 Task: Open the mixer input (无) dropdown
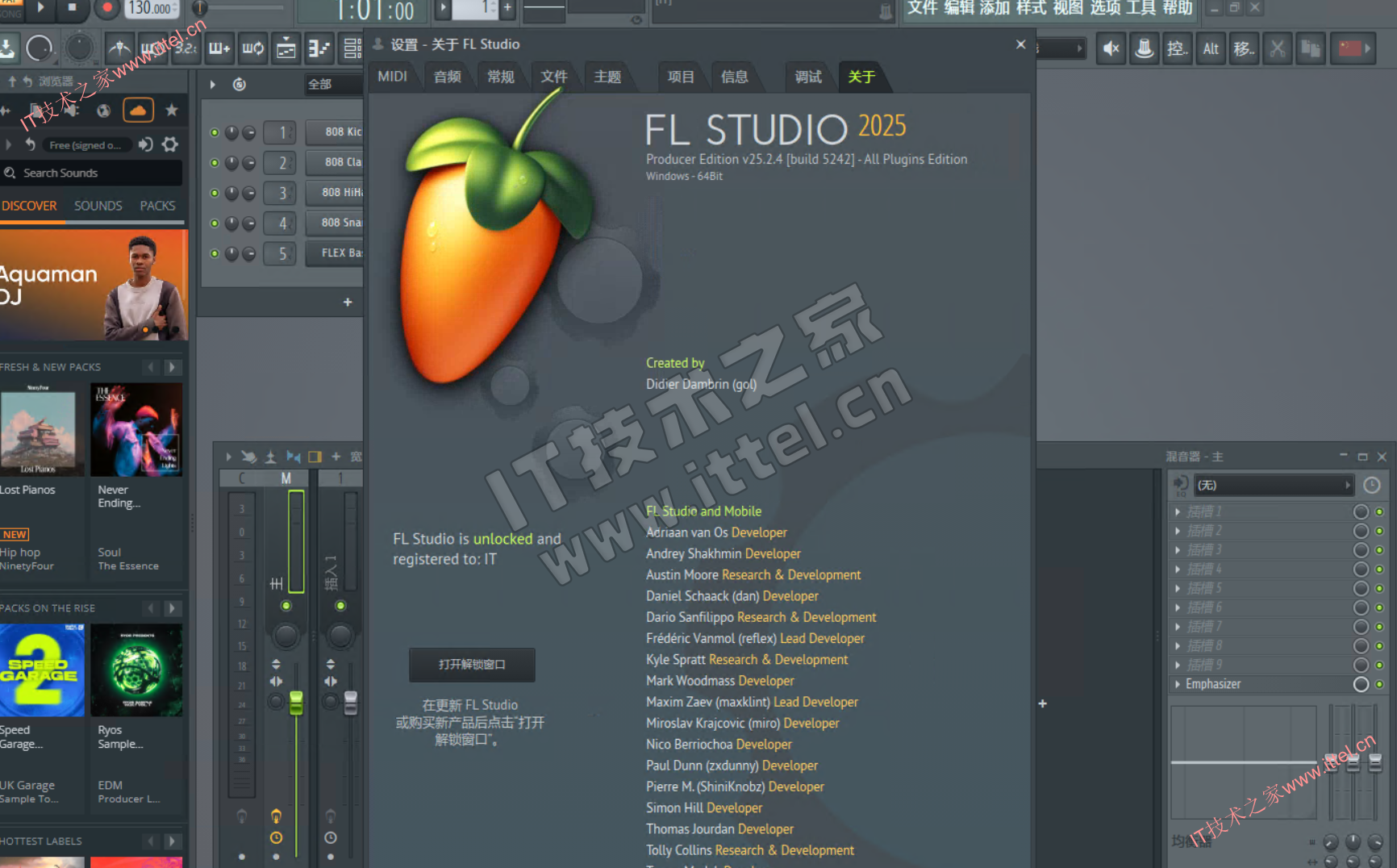(1272, 485)
